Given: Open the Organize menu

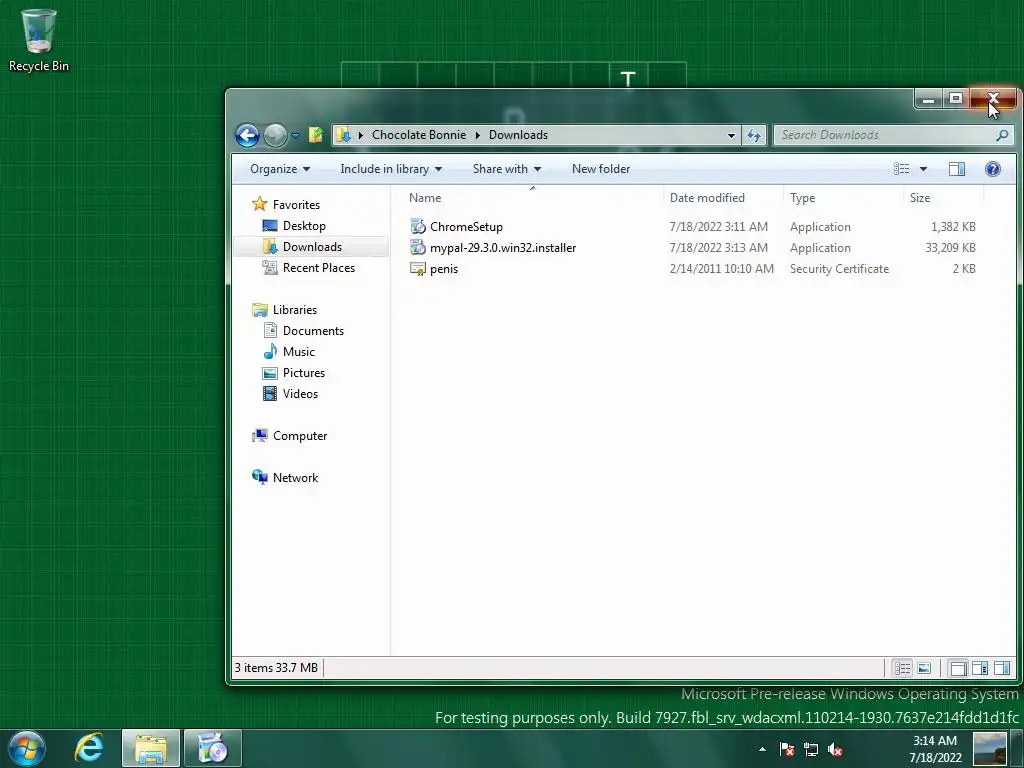Looking at the screenshot, I should click(x=280, y=169).
